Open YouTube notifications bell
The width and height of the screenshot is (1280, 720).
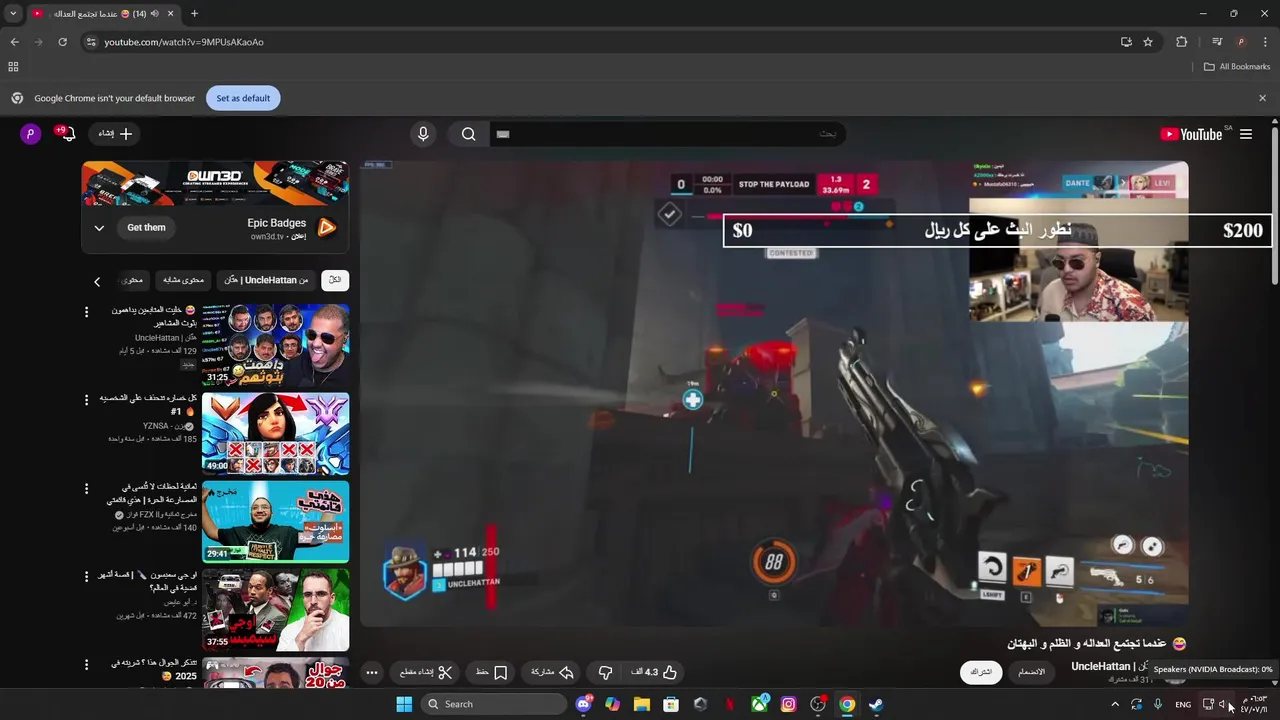click(67, 134)
